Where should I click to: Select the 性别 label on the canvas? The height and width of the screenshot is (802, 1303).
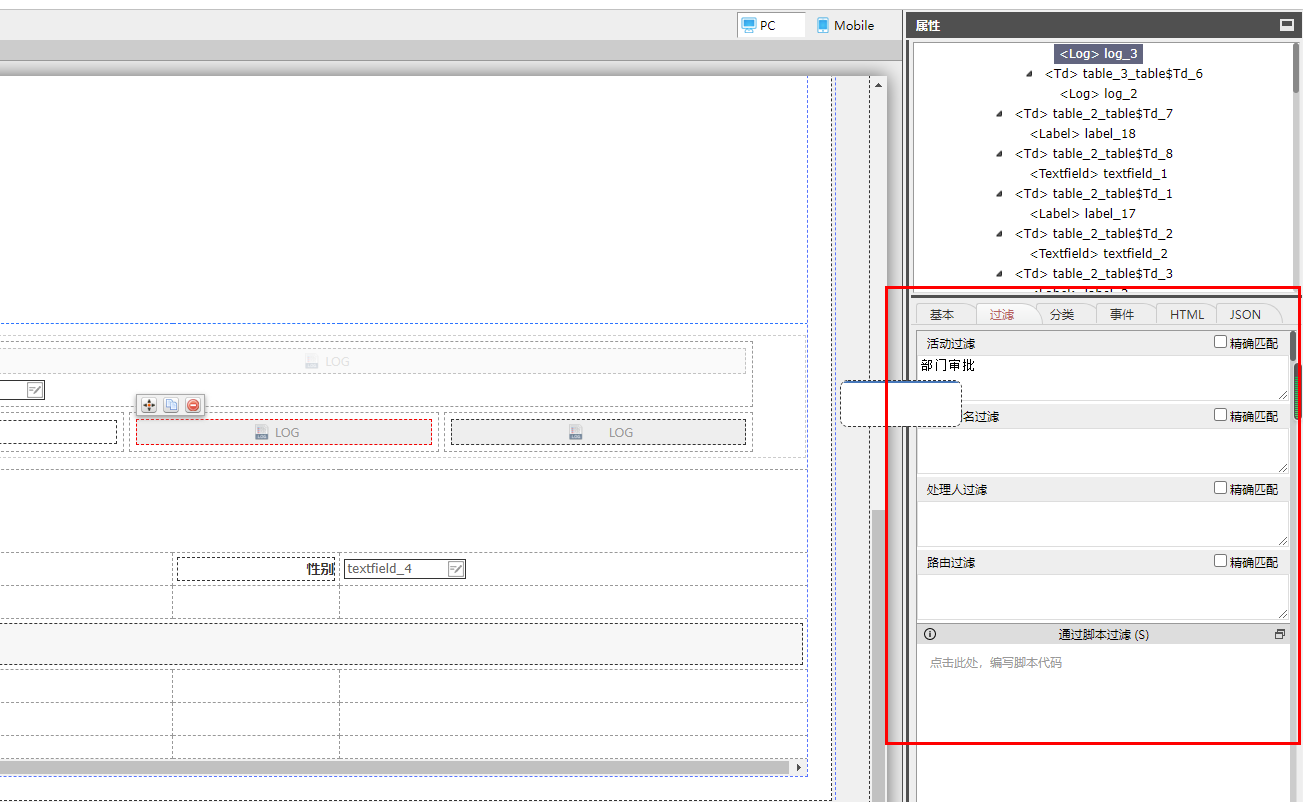[256, 569]
